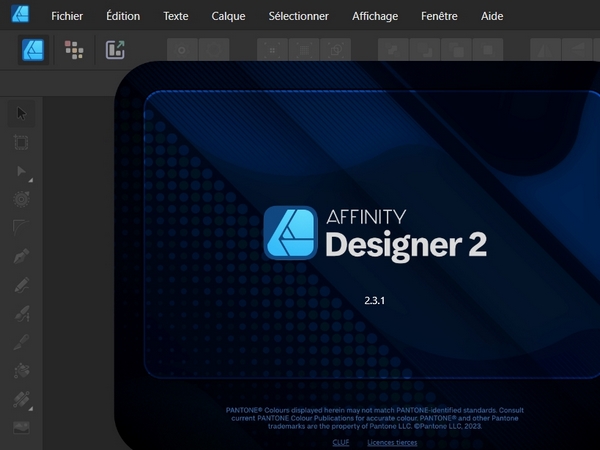Select the Shape Builder tool
Image resolution: width=600 pixels, height=450 pixels.
tap(21, 370)
